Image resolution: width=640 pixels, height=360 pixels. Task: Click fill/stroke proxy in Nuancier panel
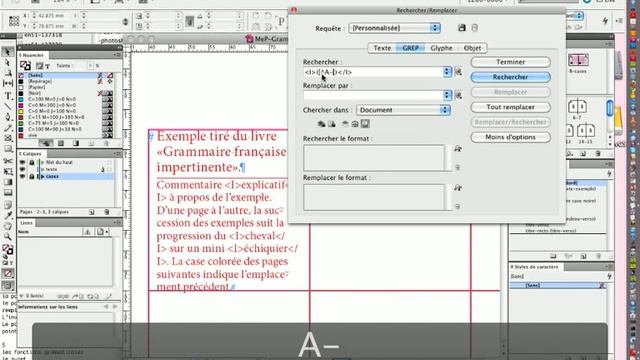point(25,65)
